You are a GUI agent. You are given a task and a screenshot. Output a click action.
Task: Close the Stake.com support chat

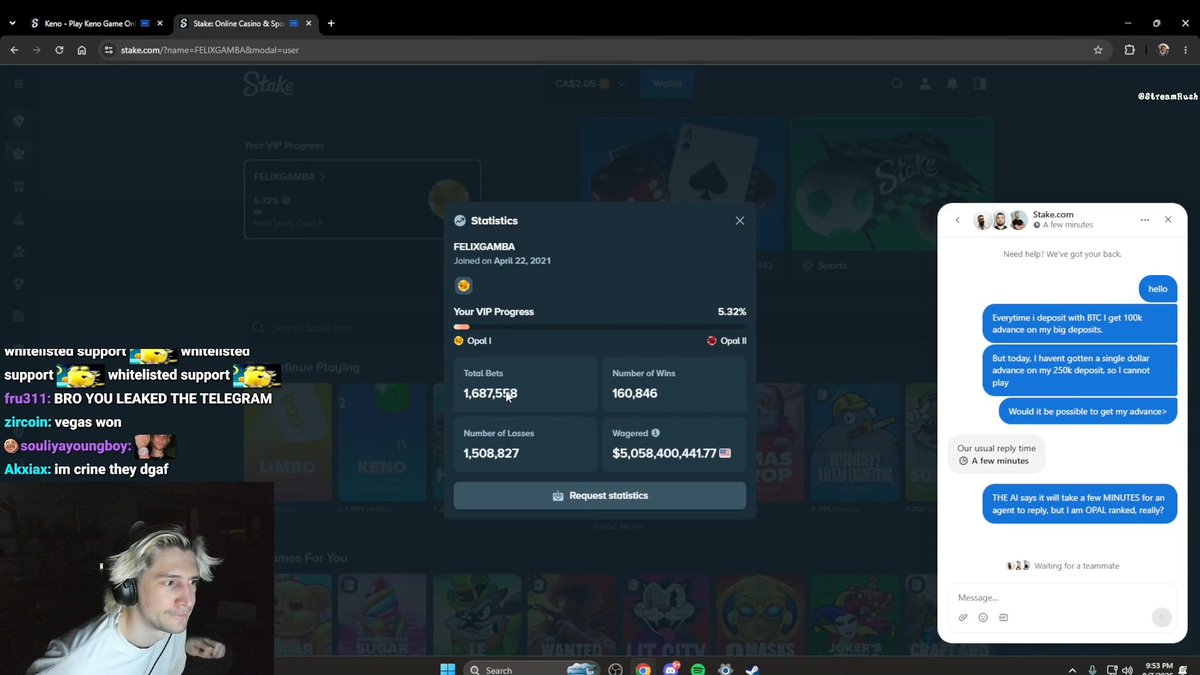pyautogui.click(x=1168, y=220)
